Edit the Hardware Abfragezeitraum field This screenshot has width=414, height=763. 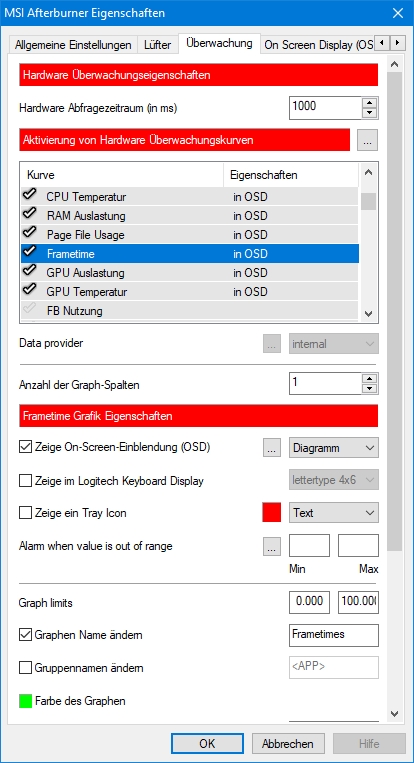(325, 108)
